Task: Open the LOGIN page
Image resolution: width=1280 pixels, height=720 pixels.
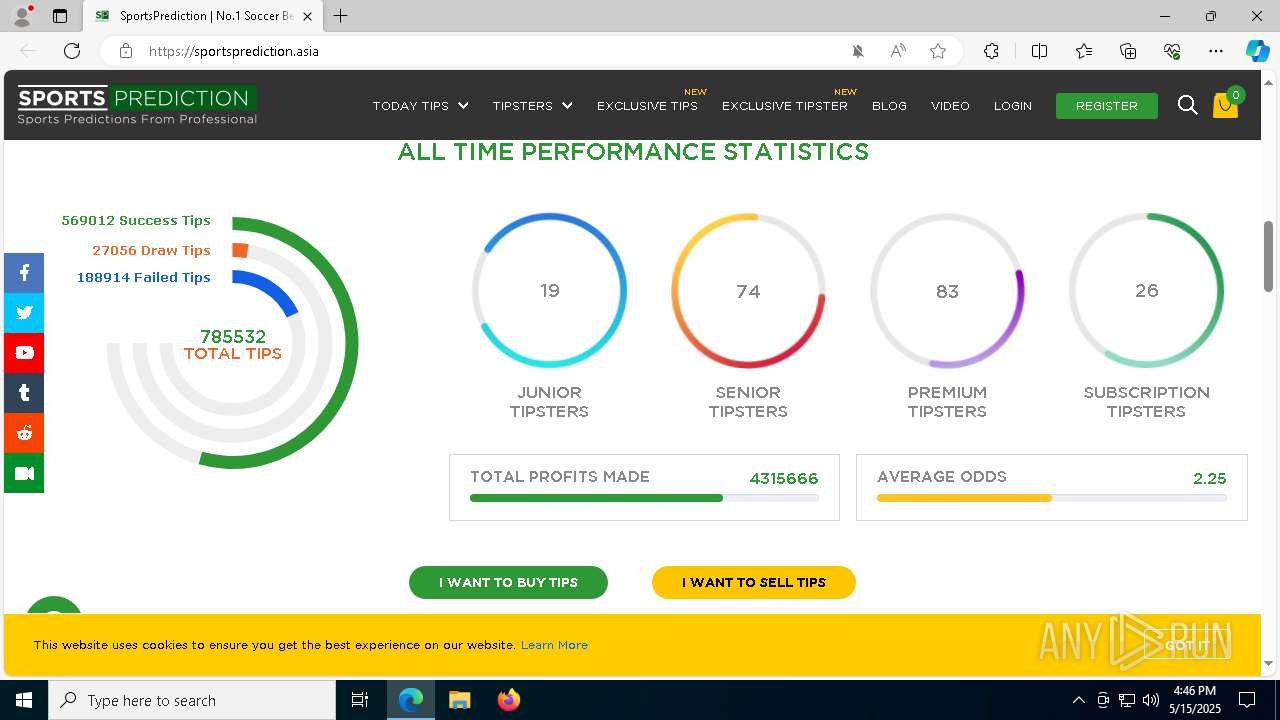Action: (1013, 106)
